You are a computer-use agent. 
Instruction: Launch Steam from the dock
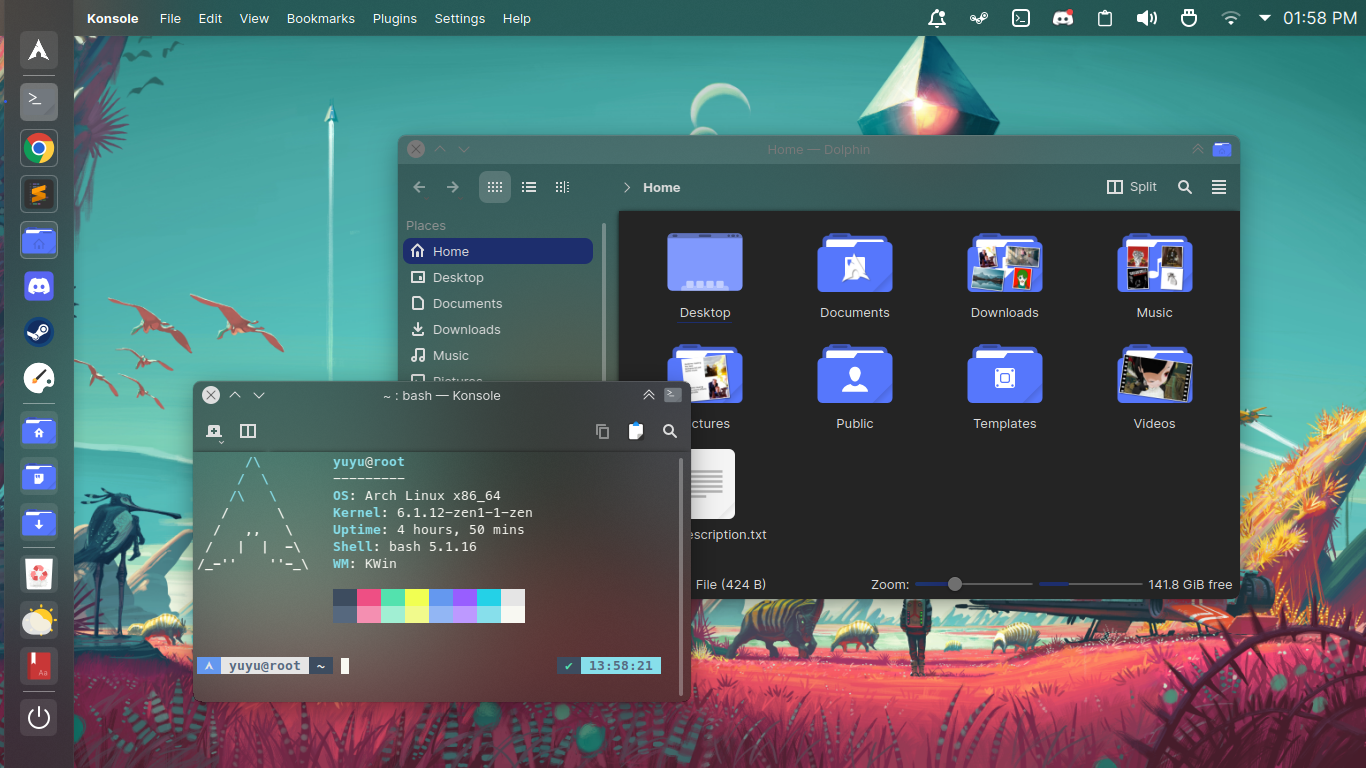(x=39, y=332)
